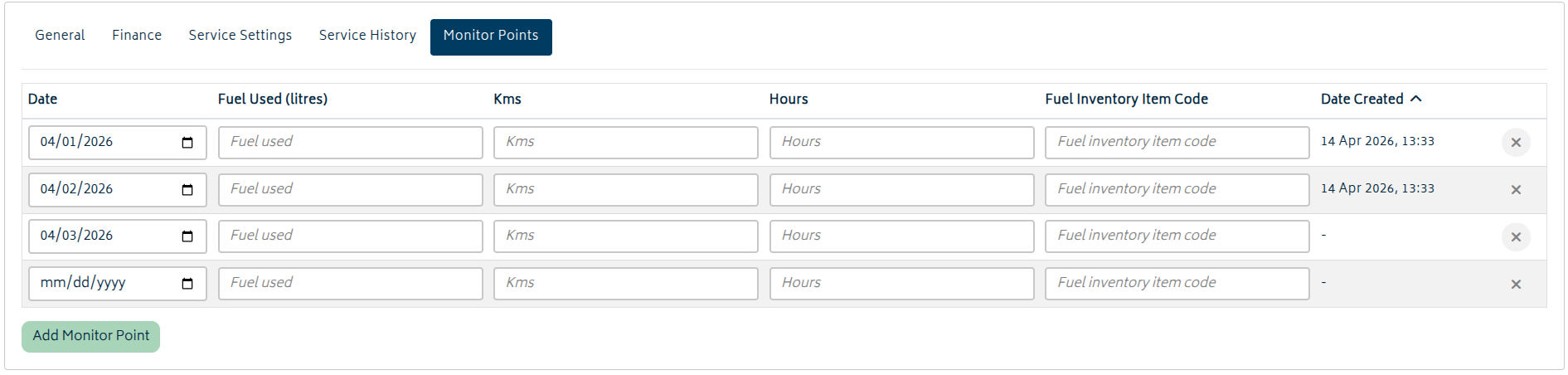
Task: Delete the 04/03/2026 monitor point row
Action: (1515, 237)
